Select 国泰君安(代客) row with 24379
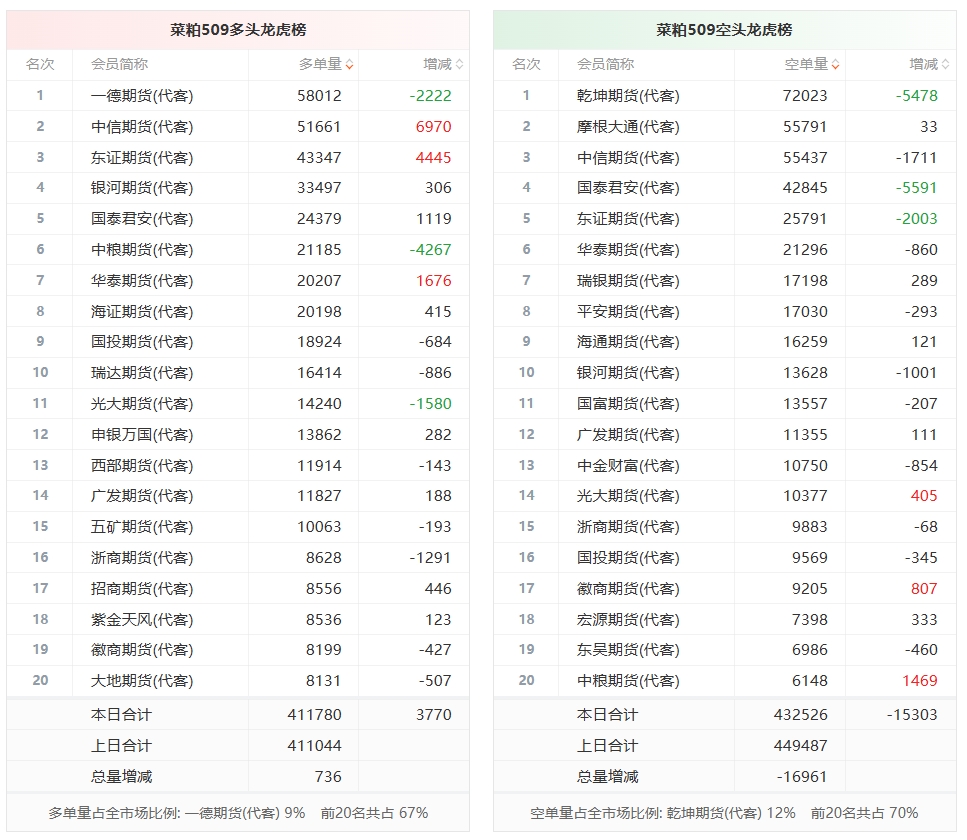The height and width of the screenshot is (840, 967). 238,218
